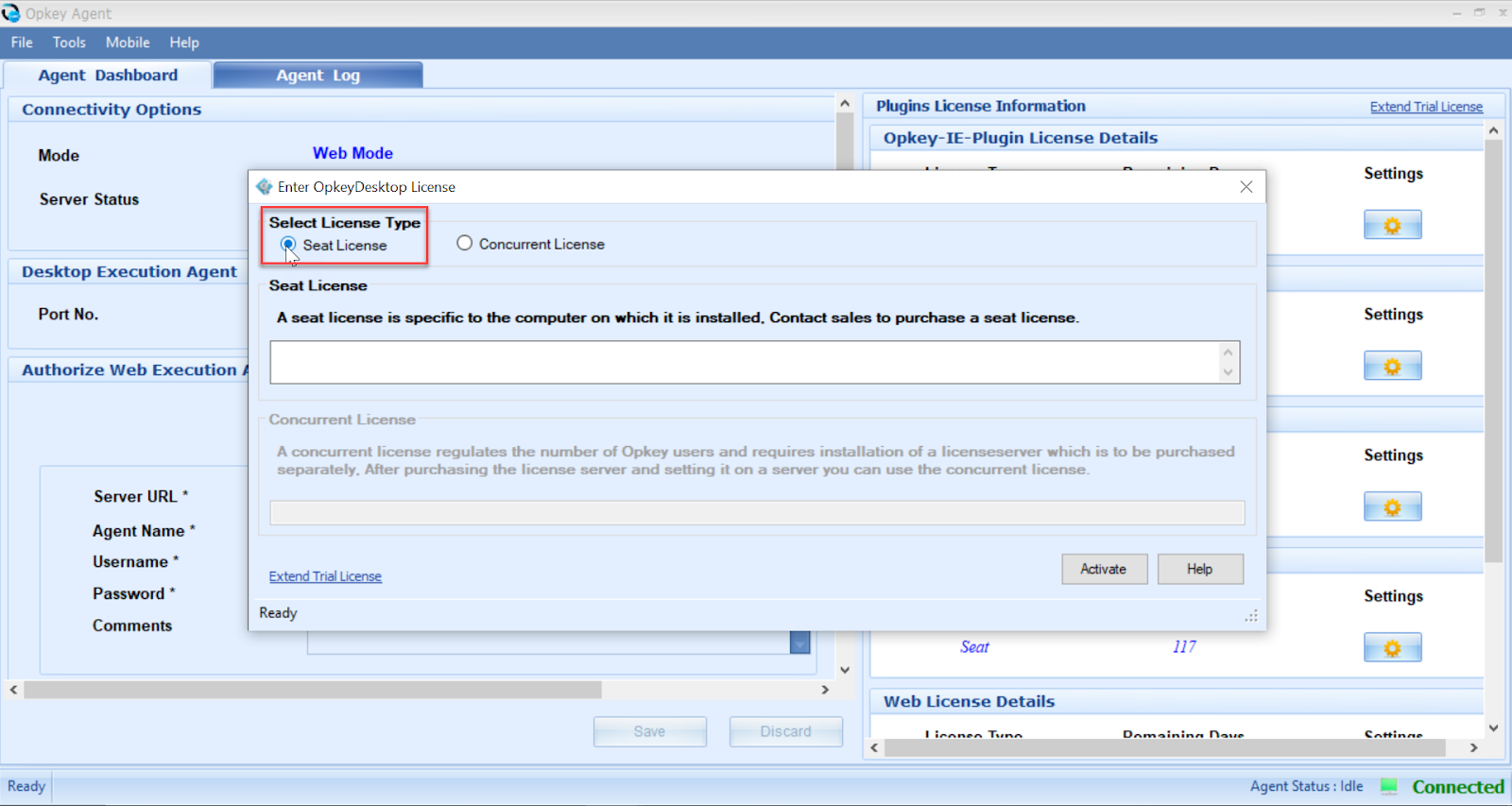
Task: Click the concurrent license server field
Action: coord(757,513)
